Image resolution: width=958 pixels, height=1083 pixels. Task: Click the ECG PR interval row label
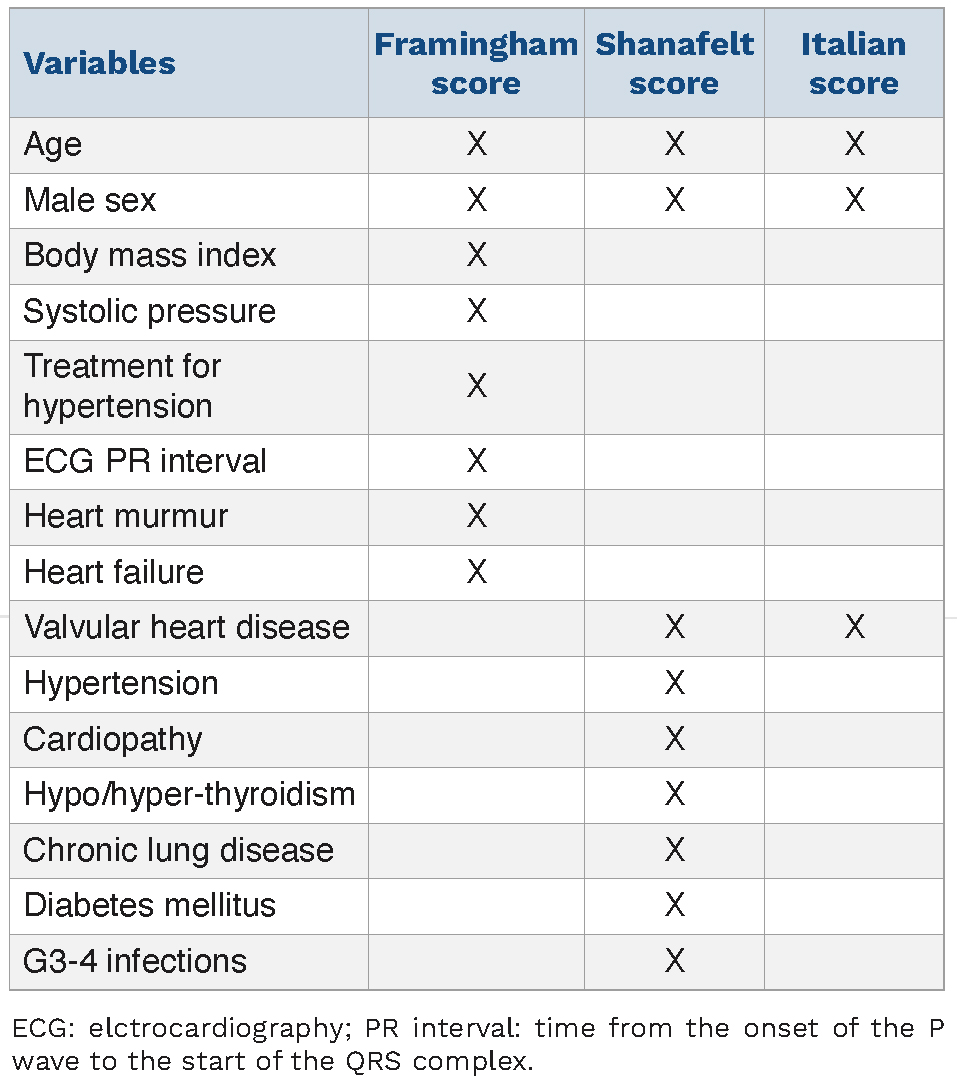145,461
